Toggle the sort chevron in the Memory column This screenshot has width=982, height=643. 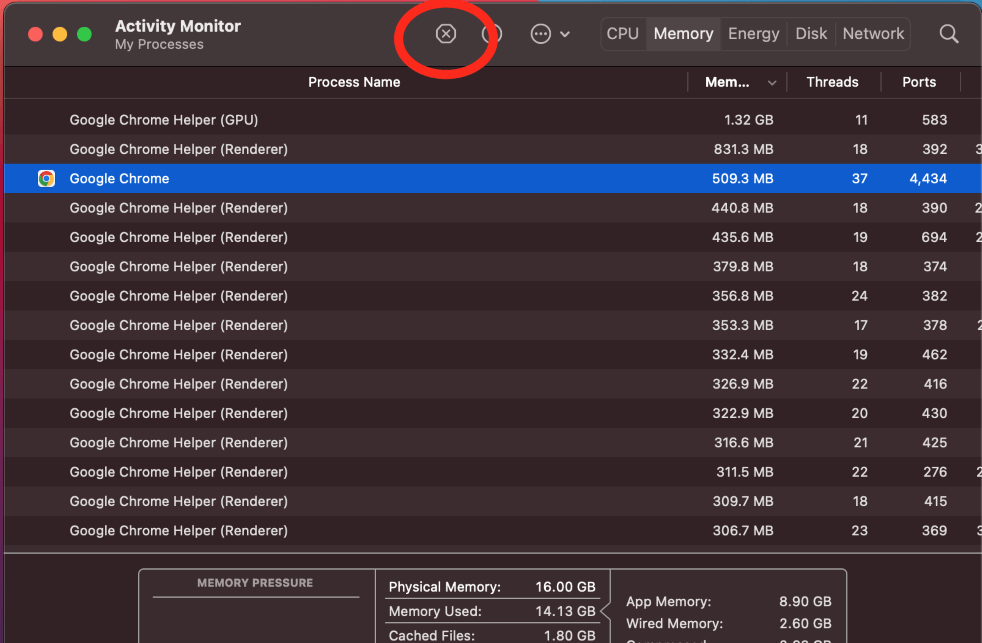click(x=772, y=83)
